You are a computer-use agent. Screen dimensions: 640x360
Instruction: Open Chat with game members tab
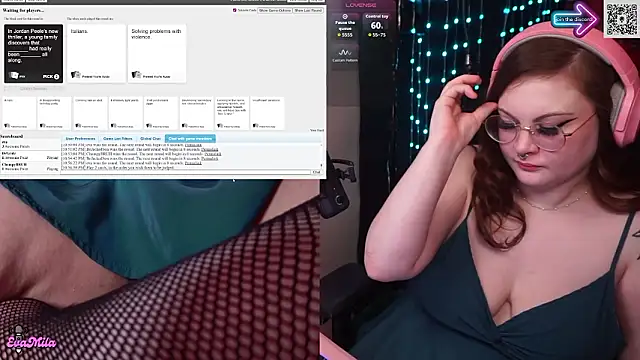click(190, 139)
